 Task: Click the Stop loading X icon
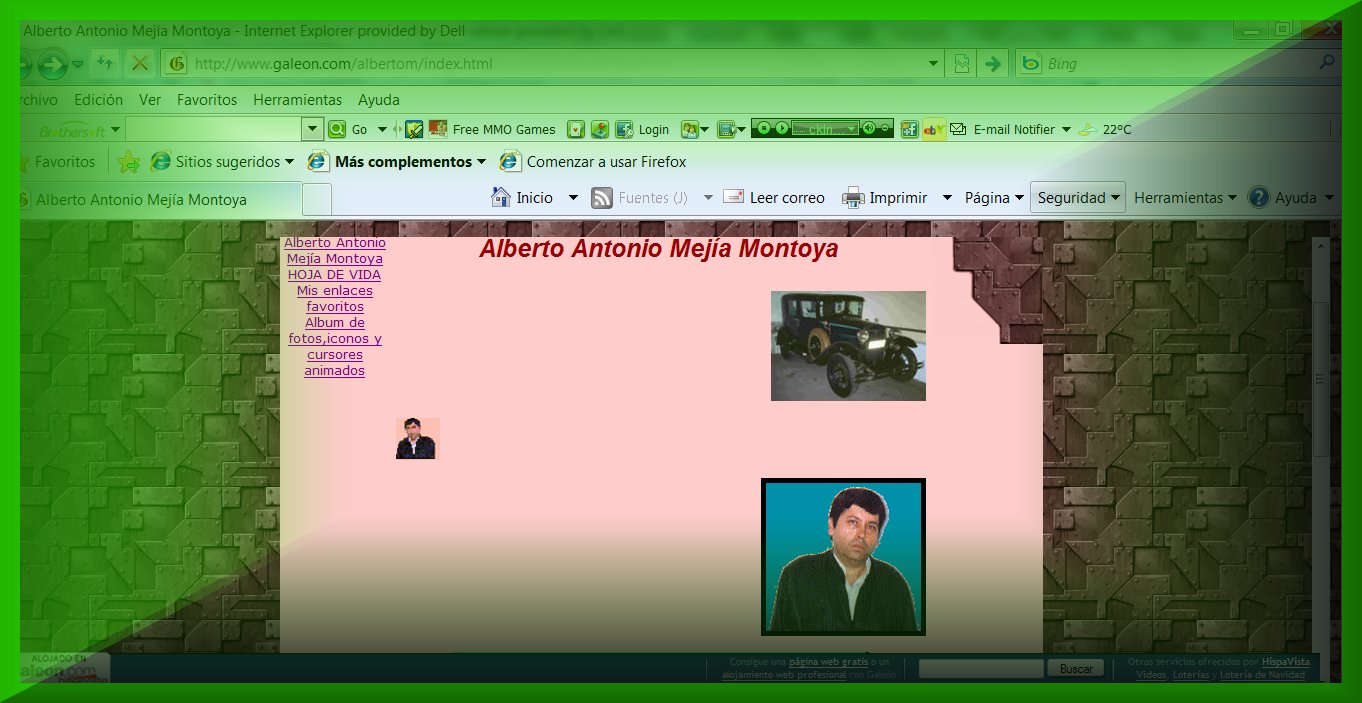pyautogui.click(x=139, y=63)
